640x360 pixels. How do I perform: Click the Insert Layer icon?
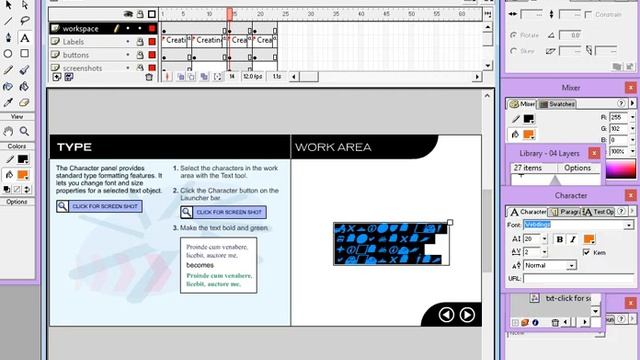(x=56, y=77)
